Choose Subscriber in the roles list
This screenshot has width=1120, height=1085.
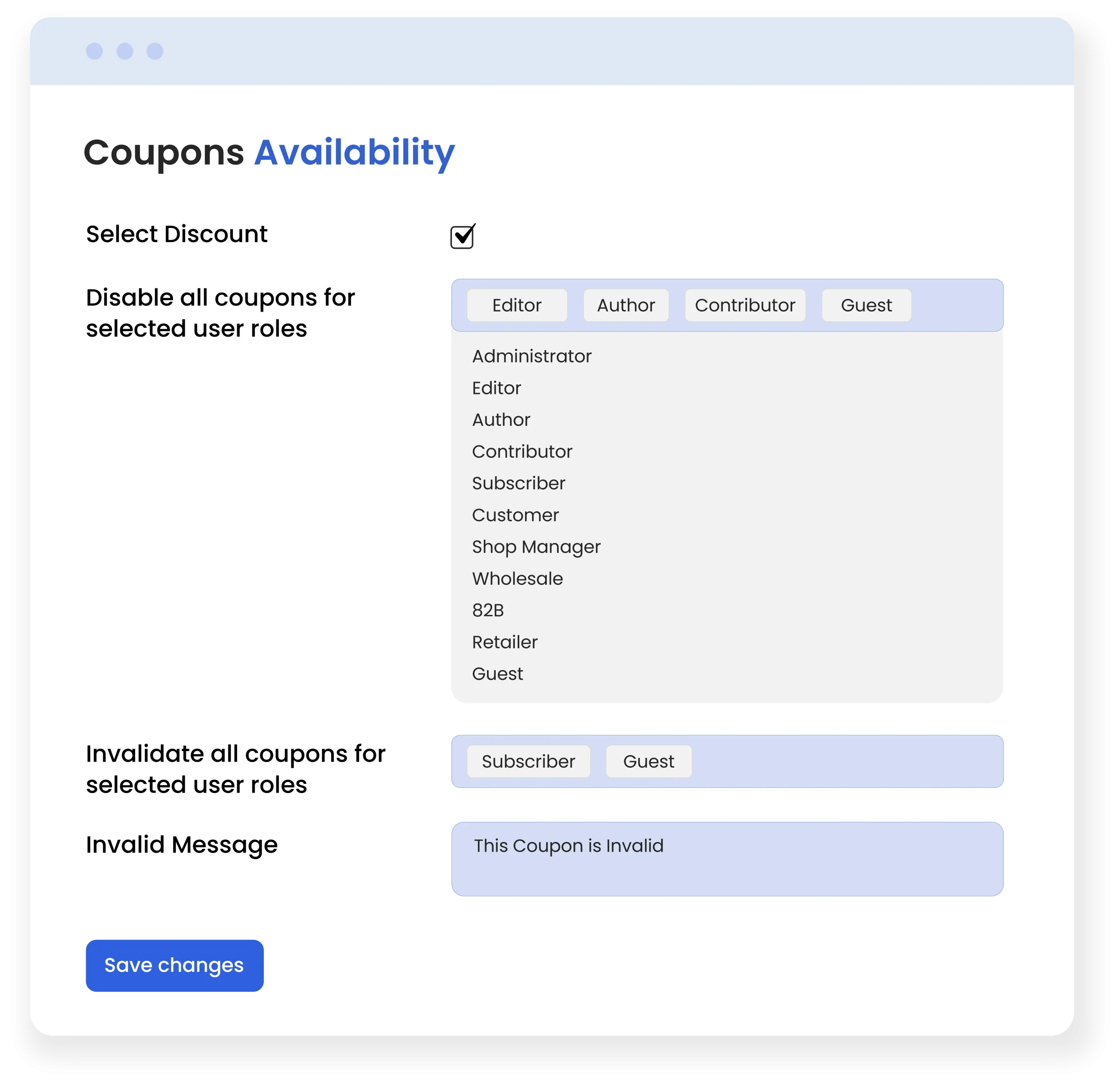[518, 483]
